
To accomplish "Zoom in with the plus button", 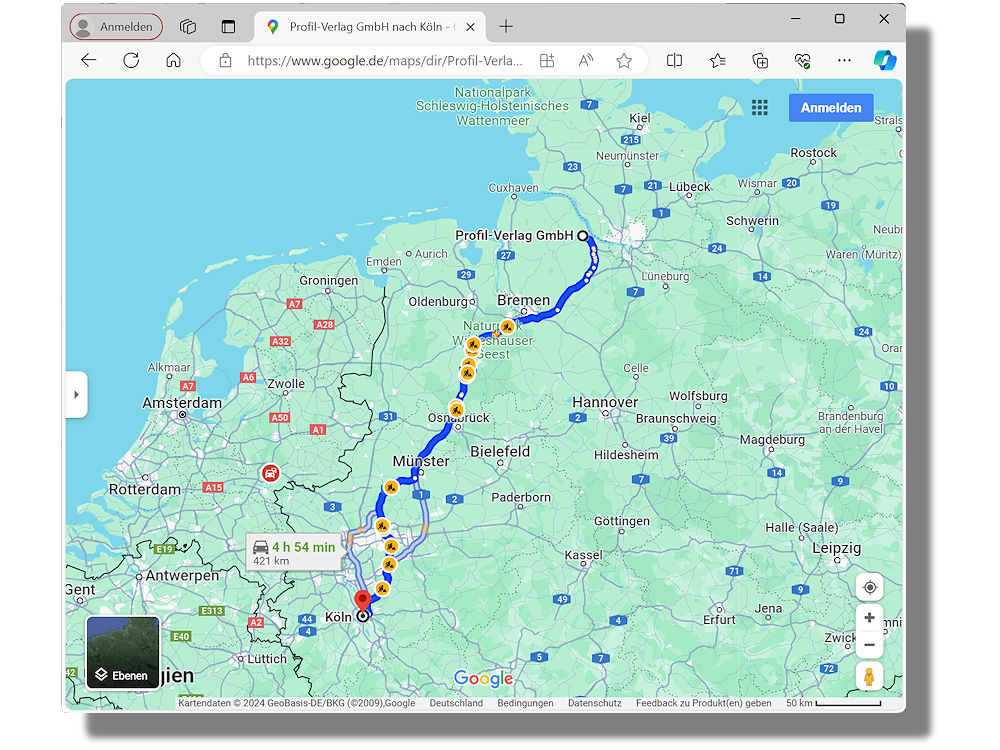I will 869,617.
